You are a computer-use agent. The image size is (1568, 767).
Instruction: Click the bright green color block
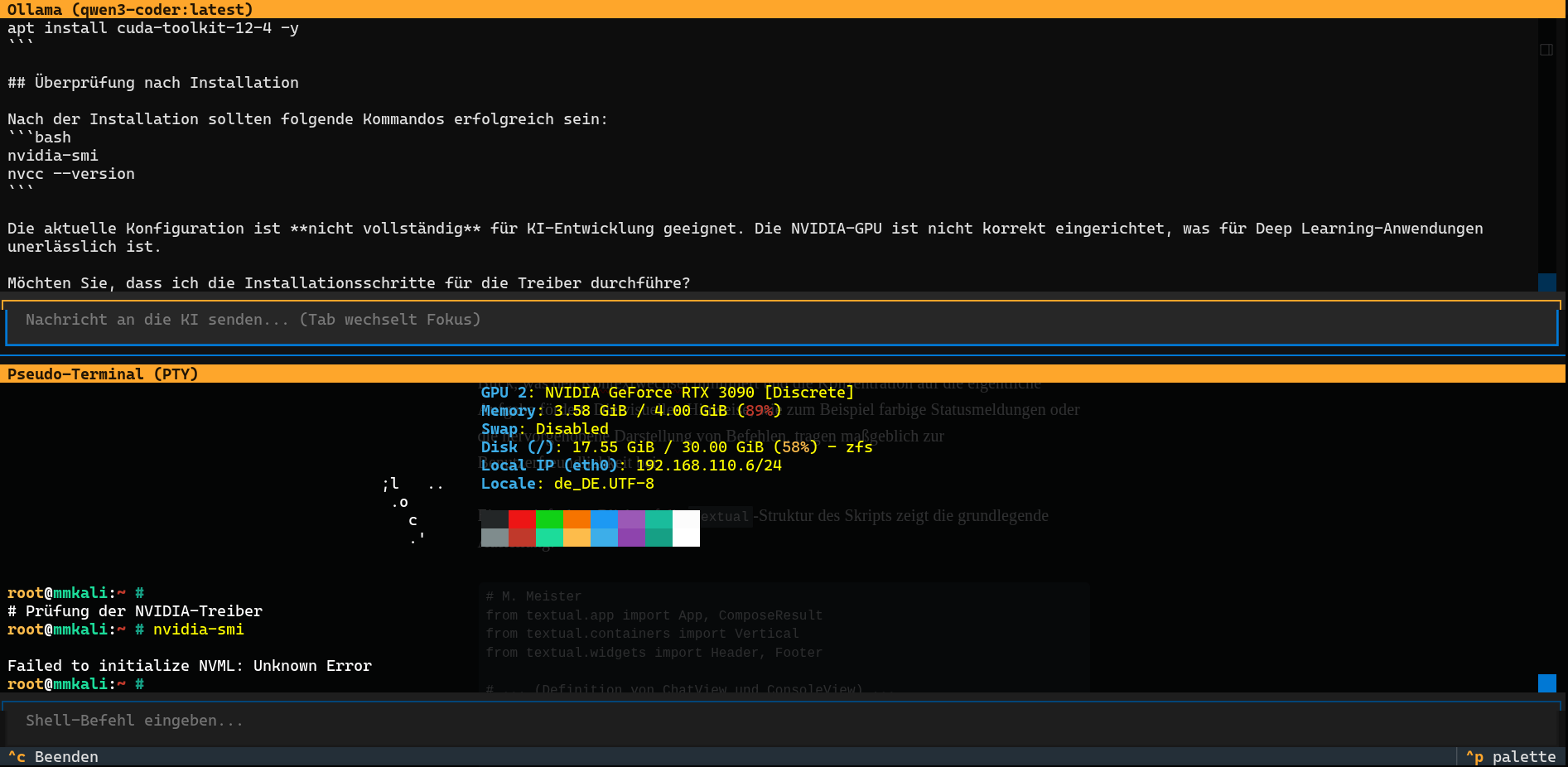tap(549, 519)
